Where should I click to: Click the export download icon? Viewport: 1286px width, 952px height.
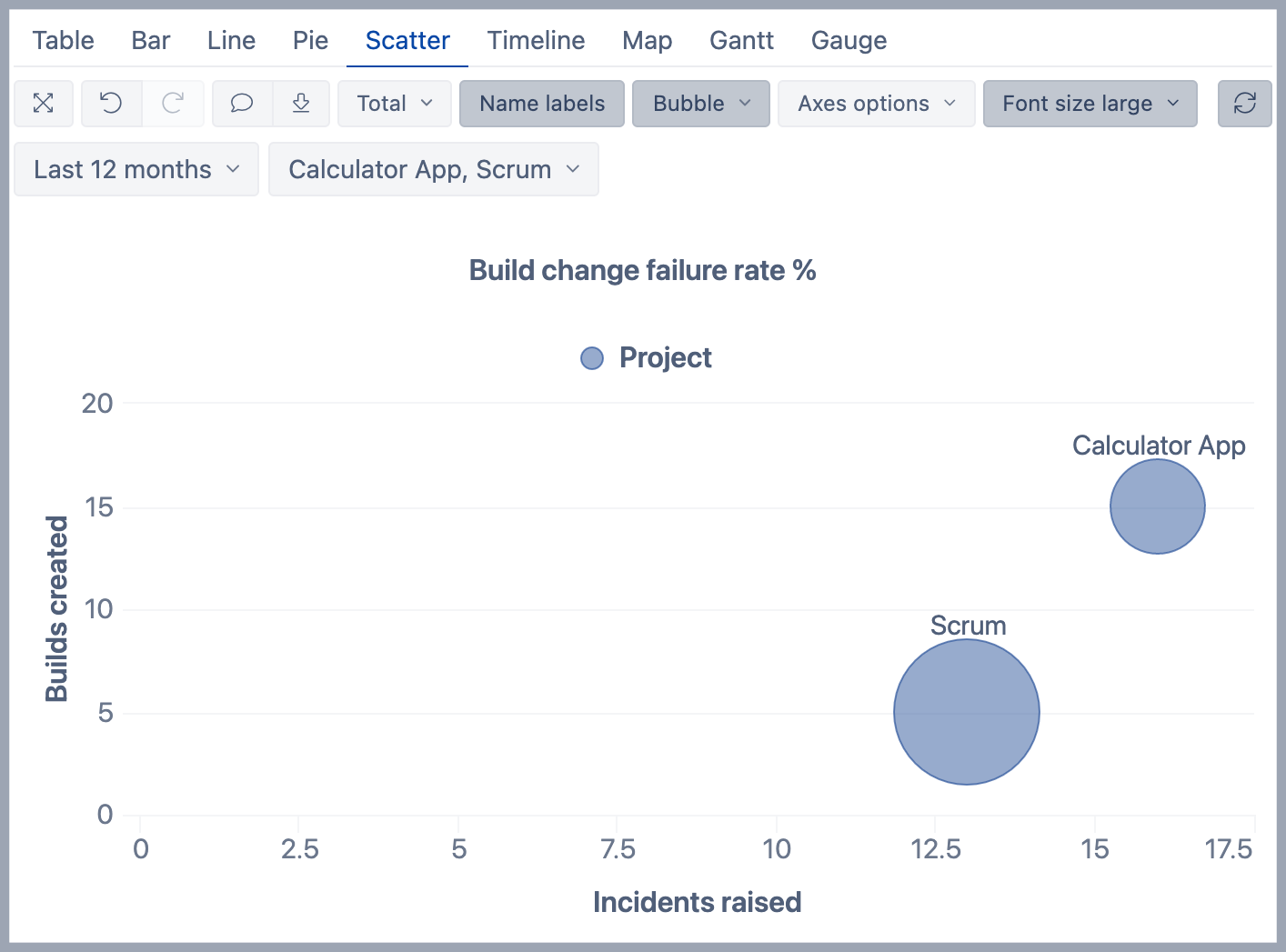click(301, 104)
